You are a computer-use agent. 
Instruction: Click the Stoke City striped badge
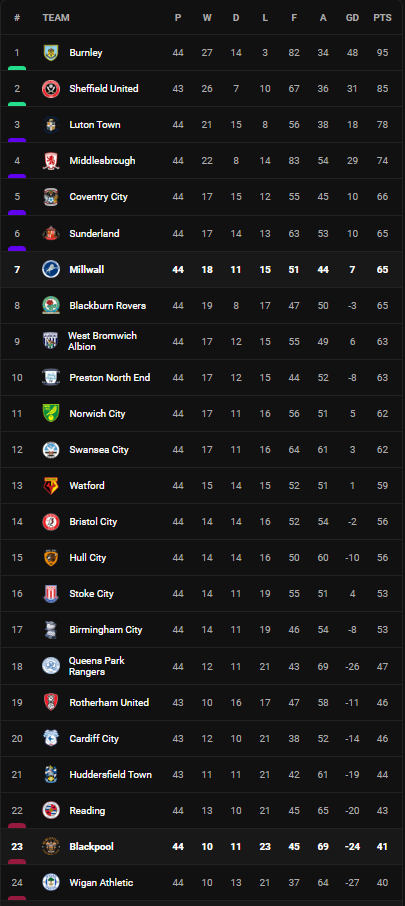pos(51,593)
